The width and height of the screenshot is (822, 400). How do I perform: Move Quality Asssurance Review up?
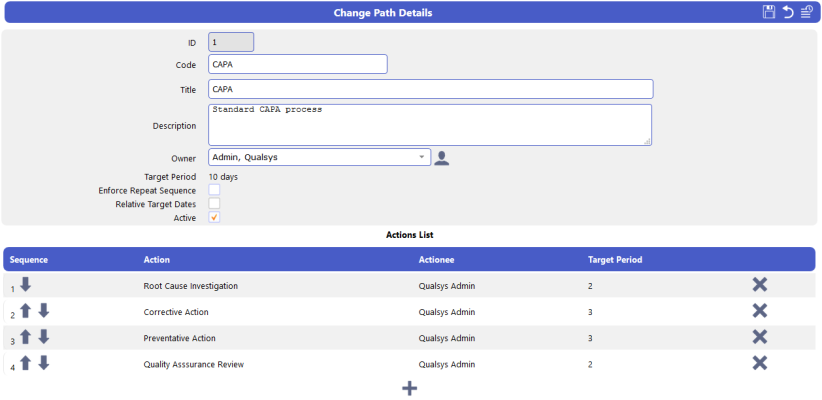point(25,363)
